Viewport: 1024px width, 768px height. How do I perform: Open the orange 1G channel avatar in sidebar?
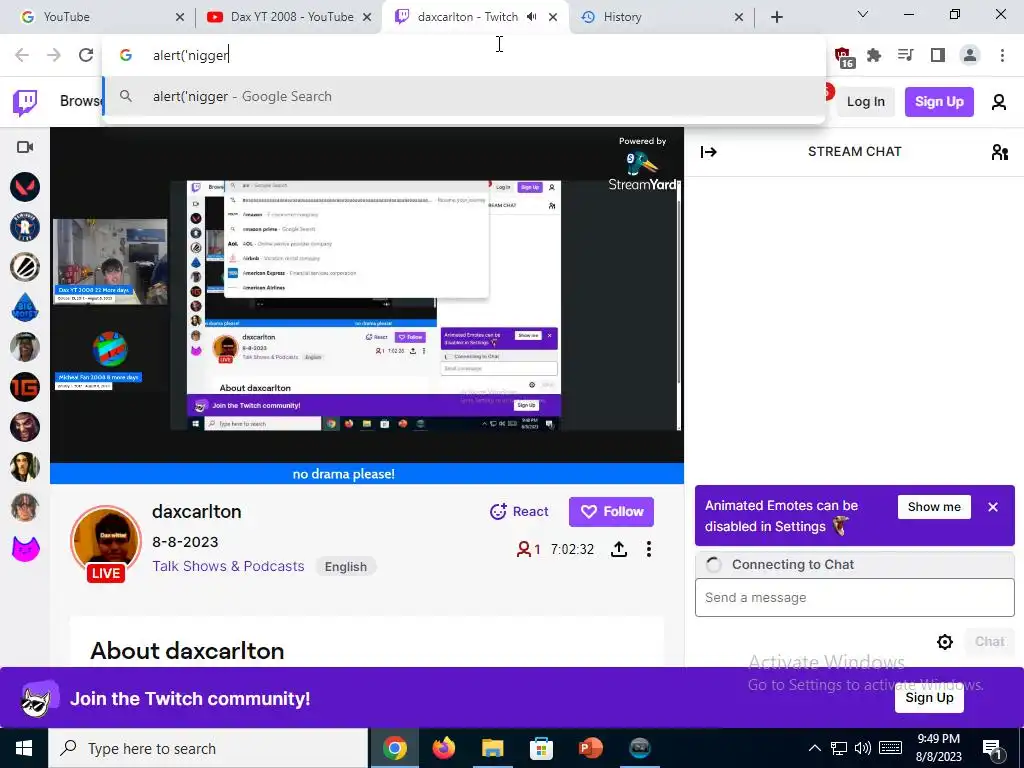[x=25, y=387]
